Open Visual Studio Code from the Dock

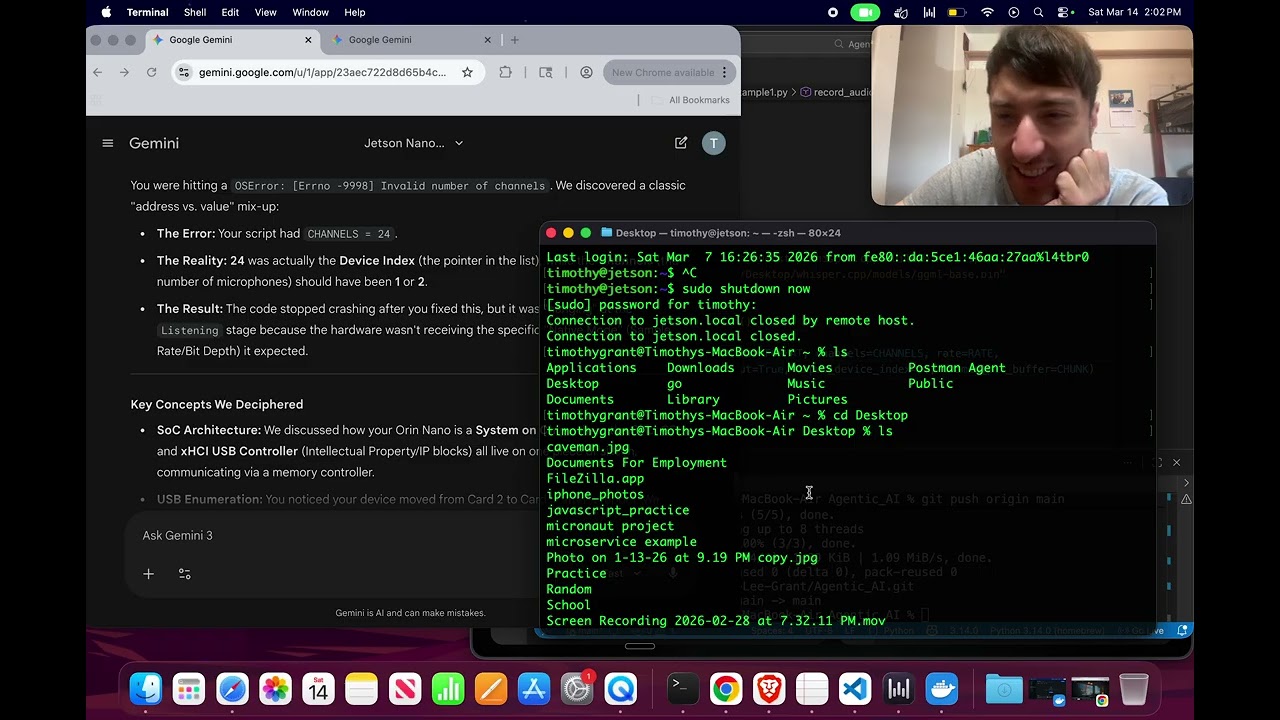point(855,689)
